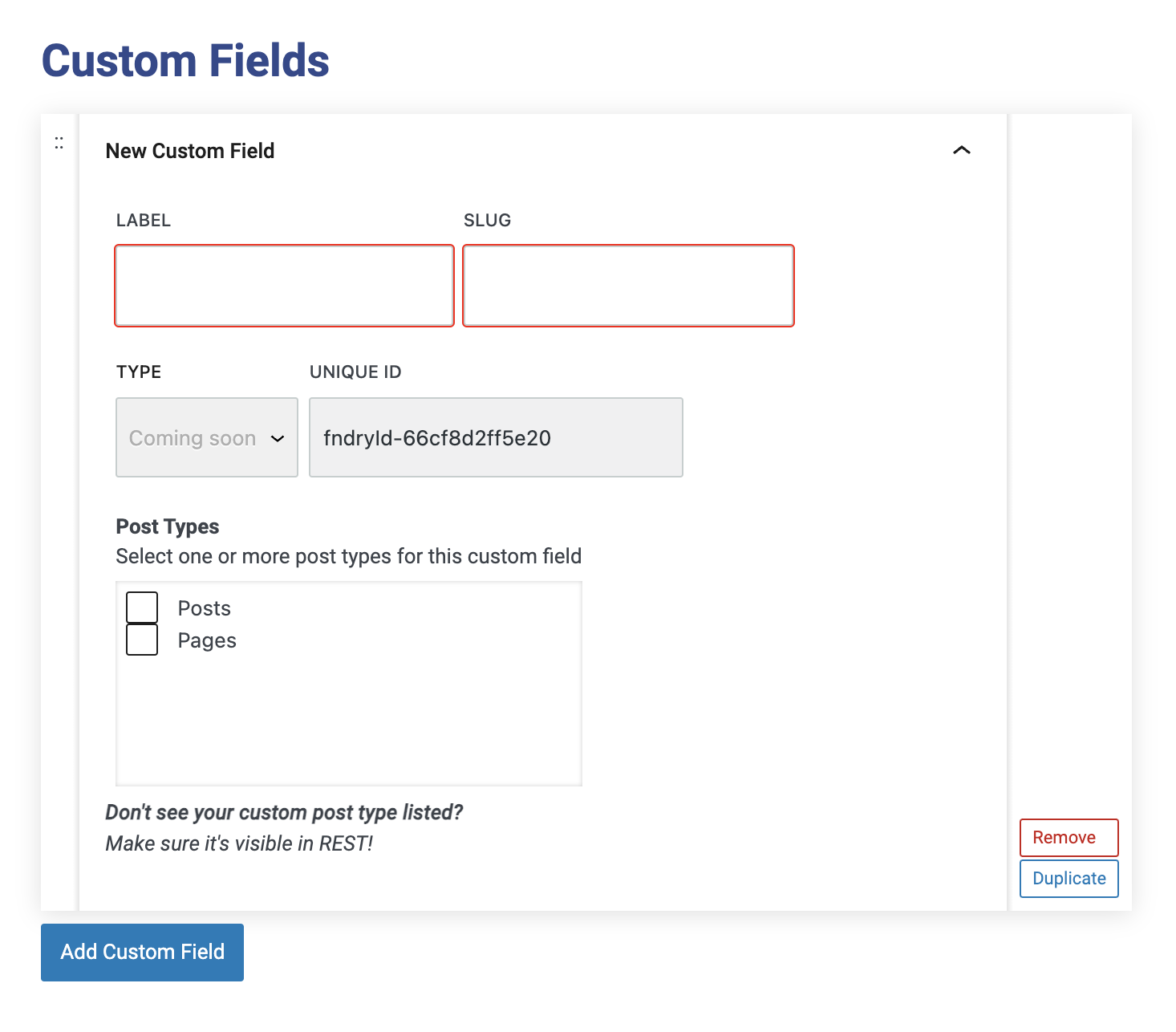This screenshot has width=1176, height=1032.
Task: Click the LABEL field caption
Action: click(x=144, y=221)
